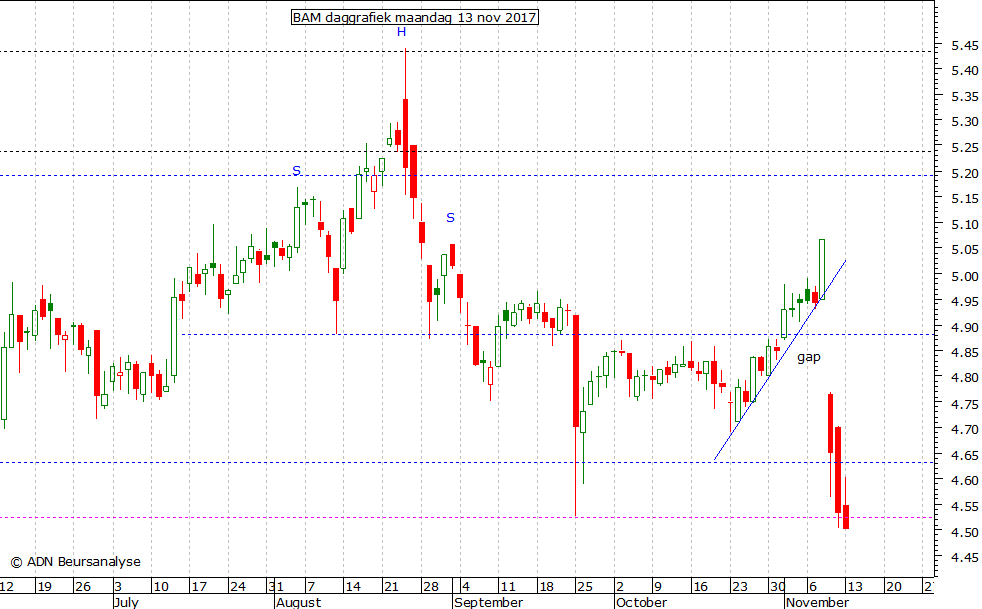
Task: Click the date label "19" on the time axis
Action: tap(44, 587)
